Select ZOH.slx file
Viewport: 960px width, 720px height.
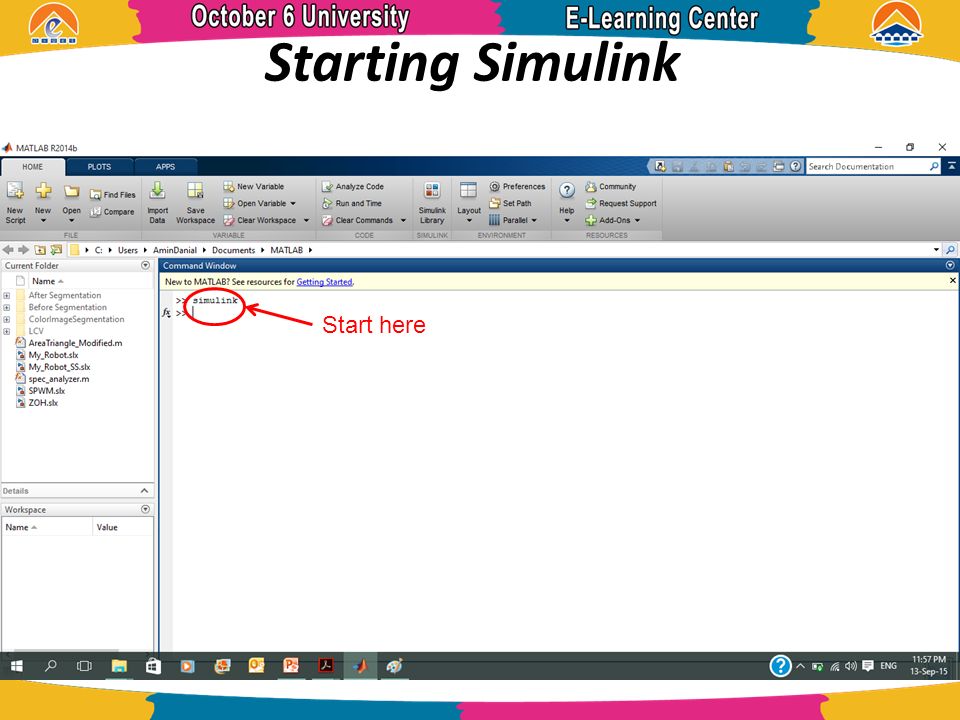[x=43, y=403]
